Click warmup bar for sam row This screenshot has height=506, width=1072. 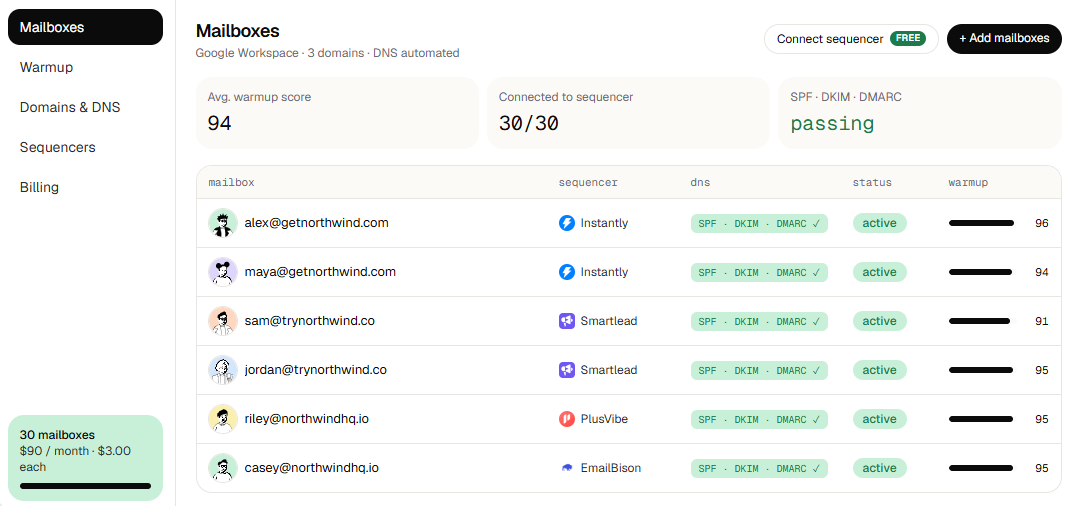click(982, 321)
